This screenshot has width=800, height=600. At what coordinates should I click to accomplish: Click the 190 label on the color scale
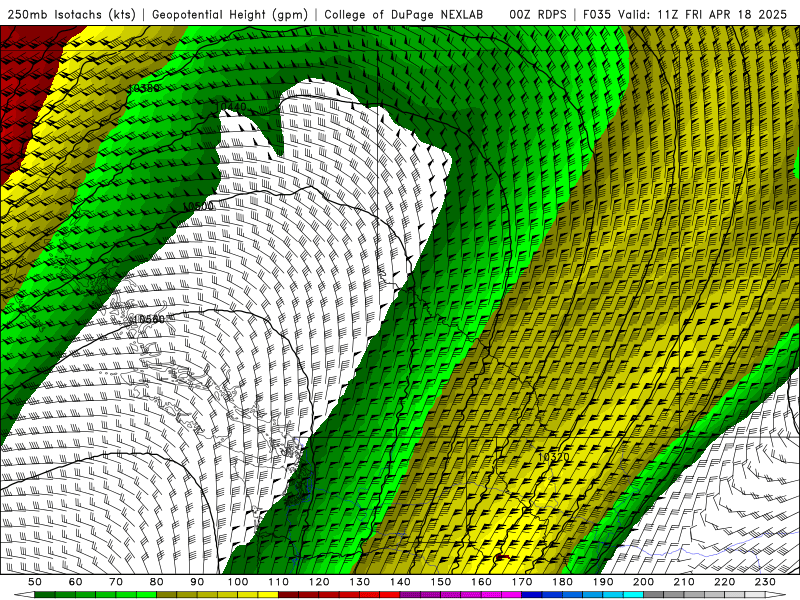[603, 582]
